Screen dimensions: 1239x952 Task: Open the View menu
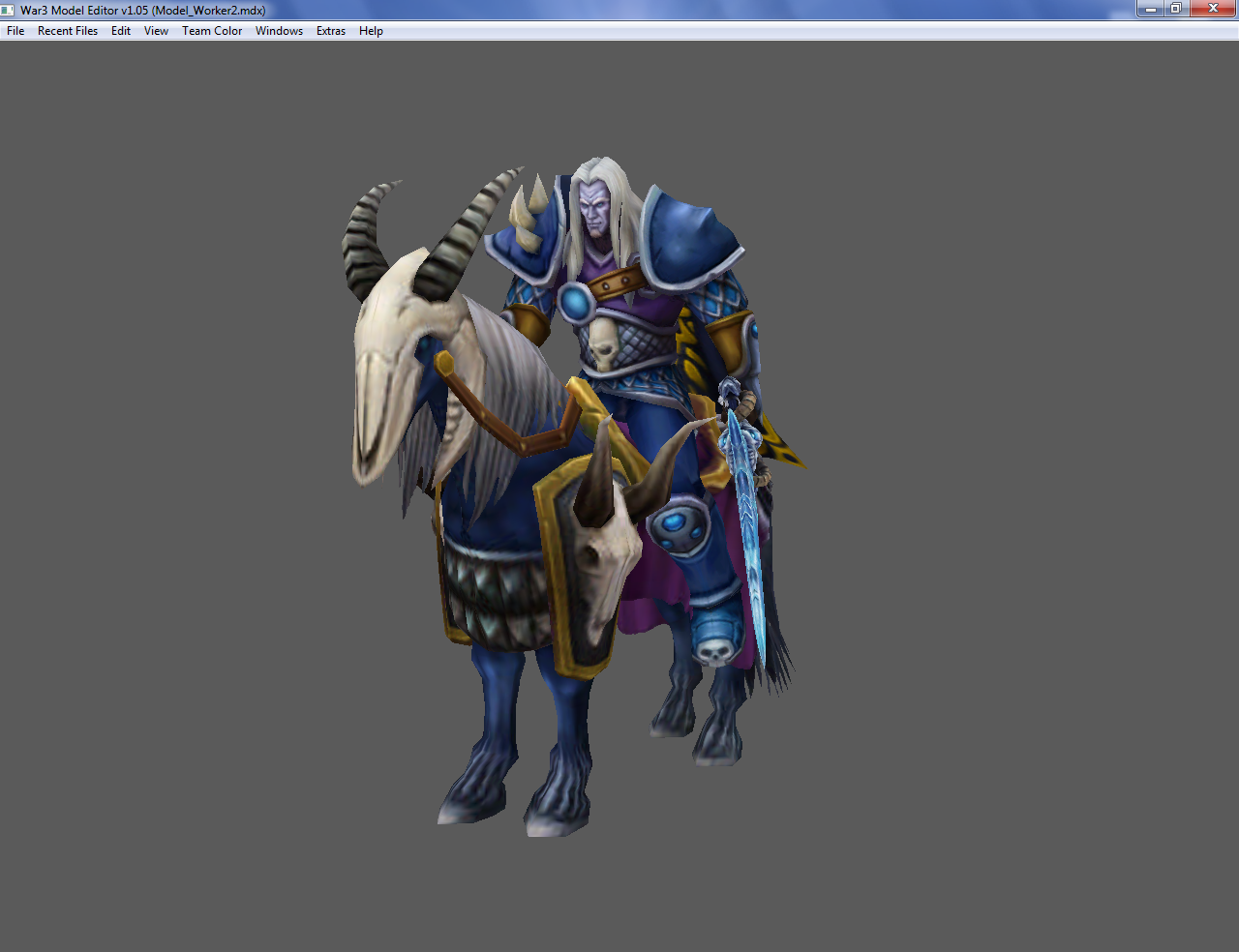(156, 31)
